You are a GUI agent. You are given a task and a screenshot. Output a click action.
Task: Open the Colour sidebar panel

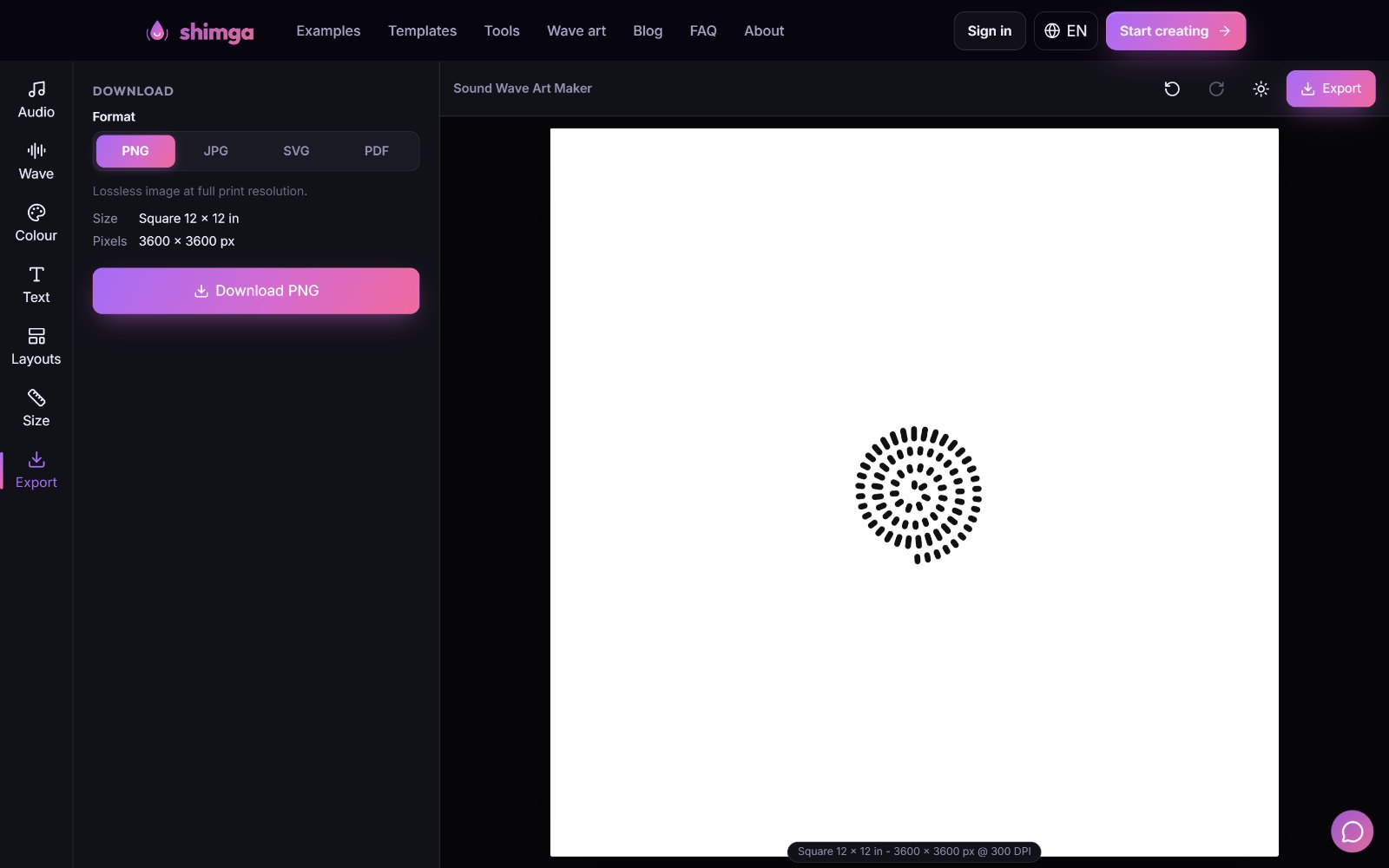click(36, 223)
